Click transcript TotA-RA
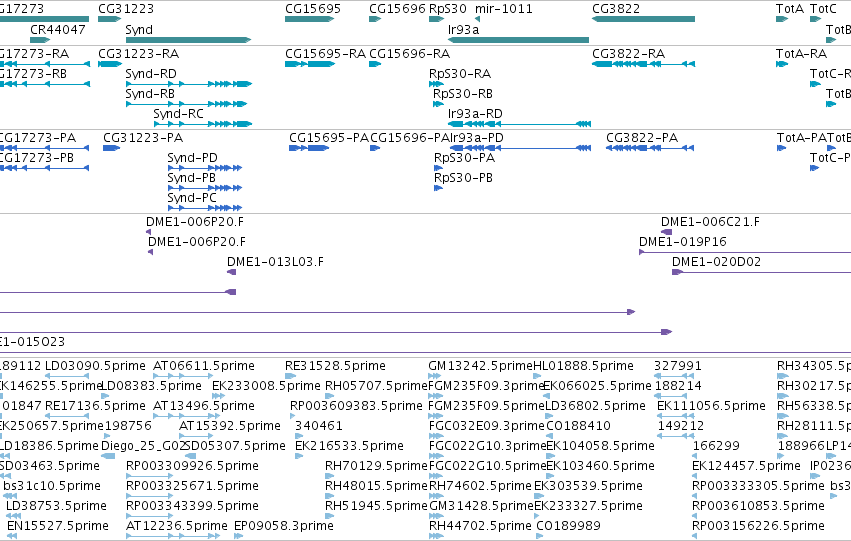This screenshot has height=541, width=851. (x=782, y=64)
